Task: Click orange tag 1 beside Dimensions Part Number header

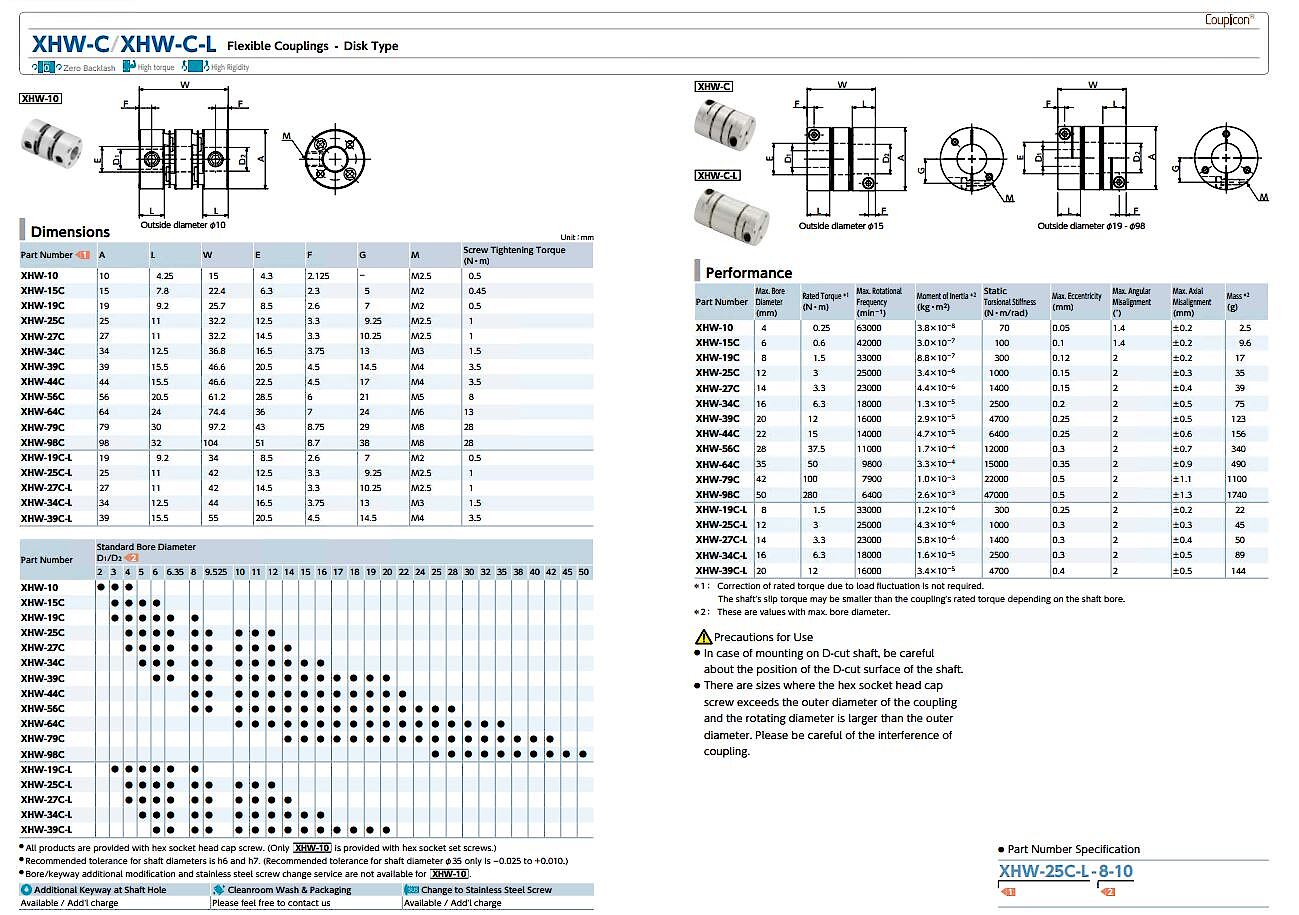Action: tap(83, 255)
